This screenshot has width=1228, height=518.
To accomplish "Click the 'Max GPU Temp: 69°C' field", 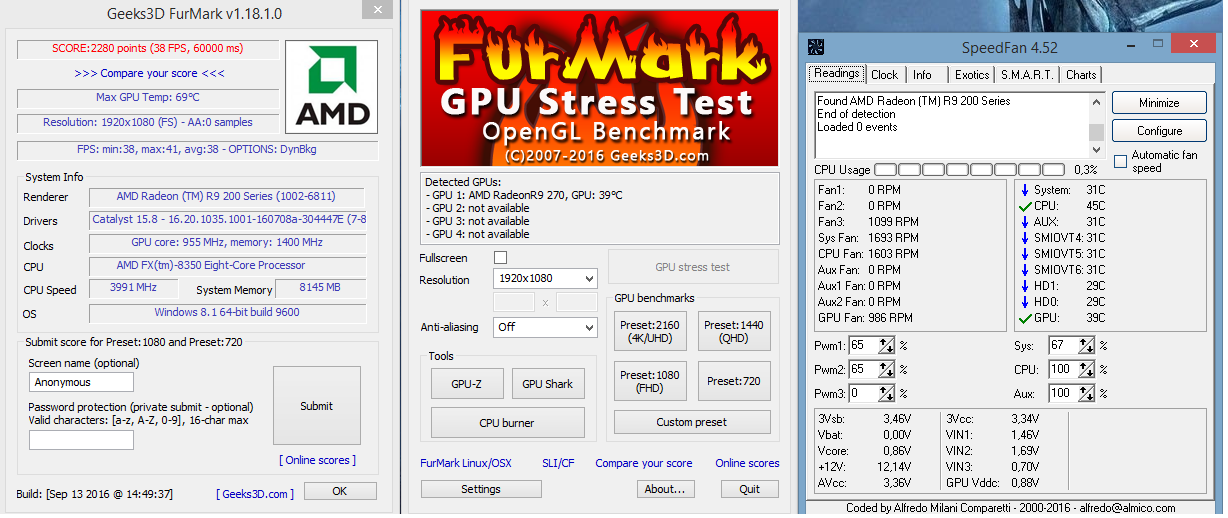I will 147,98.
